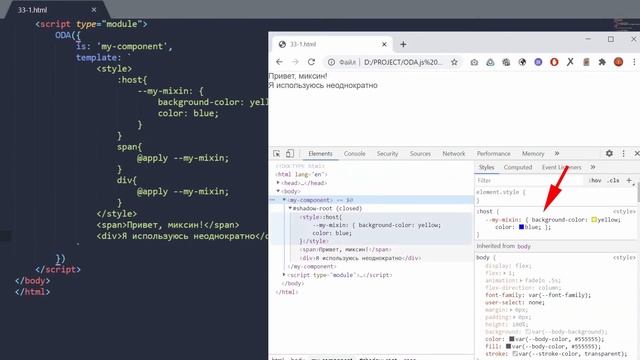The image size is (640, 360).
Task: Close the 33-1.html editor tab
Action: pyautogui.click(x=94, y=10)
